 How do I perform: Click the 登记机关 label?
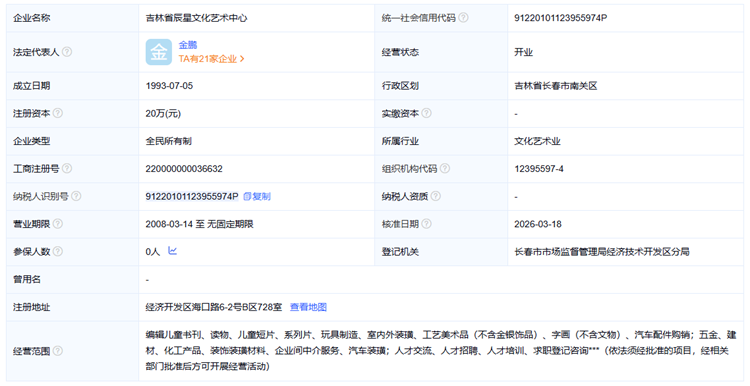(x=400, y=252)
